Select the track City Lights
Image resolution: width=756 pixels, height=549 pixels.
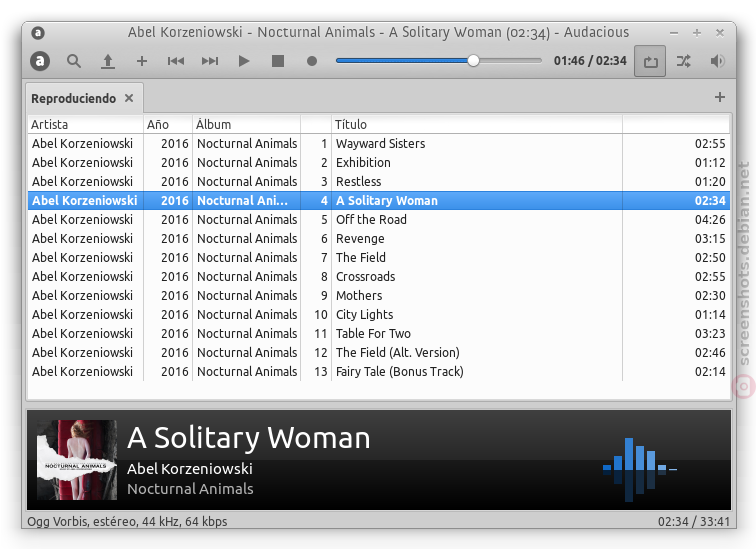click(x=379, y=315)
